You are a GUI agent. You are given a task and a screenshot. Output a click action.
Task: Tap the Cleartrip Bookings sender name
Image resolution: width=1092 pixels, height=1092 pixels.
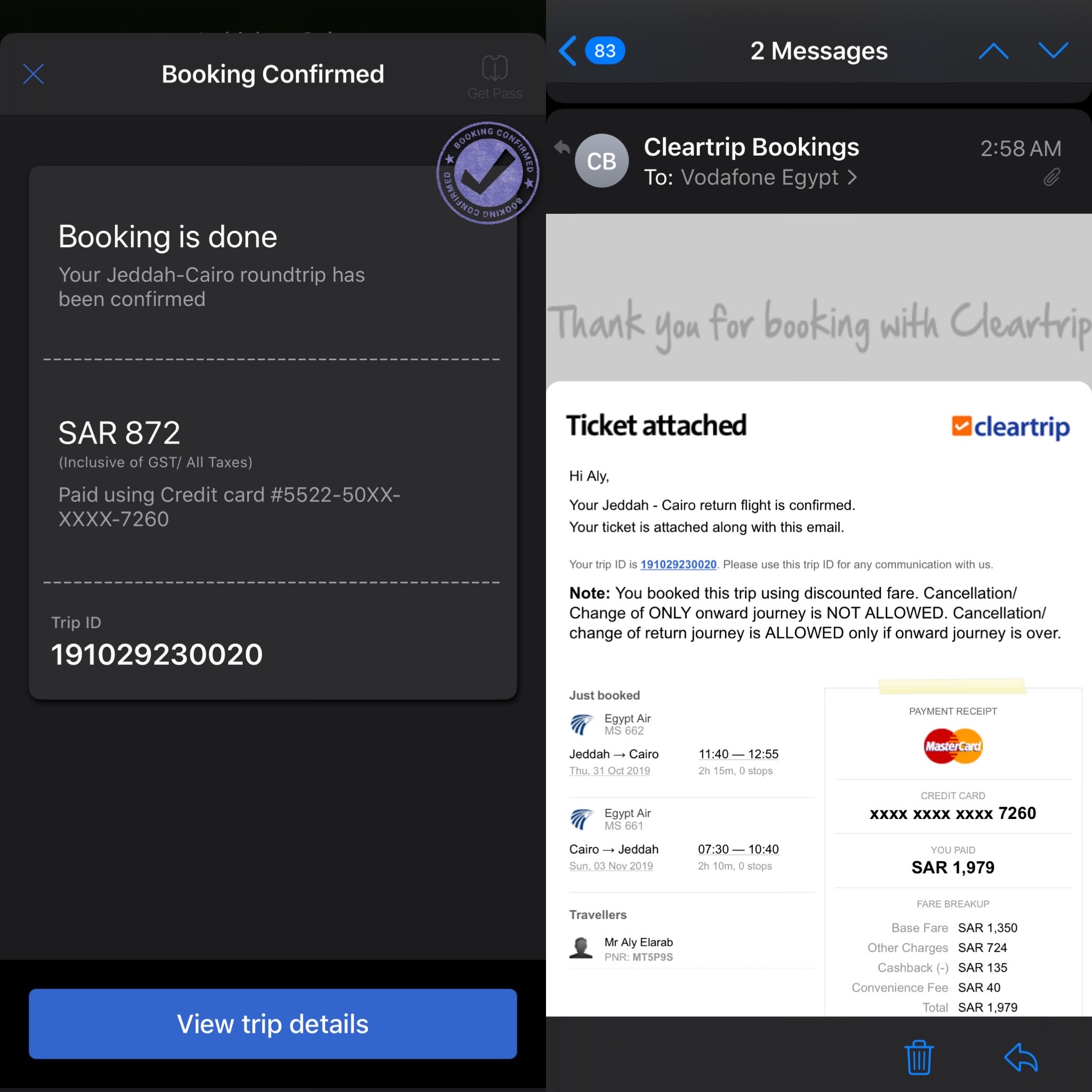751,147
